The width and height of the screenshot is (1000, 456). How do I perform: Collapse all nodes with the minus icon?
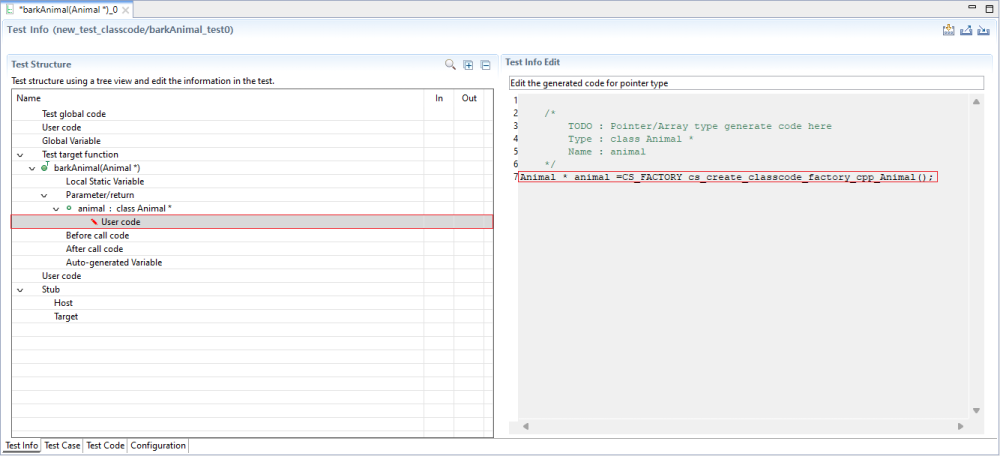[x=485, y=65]
